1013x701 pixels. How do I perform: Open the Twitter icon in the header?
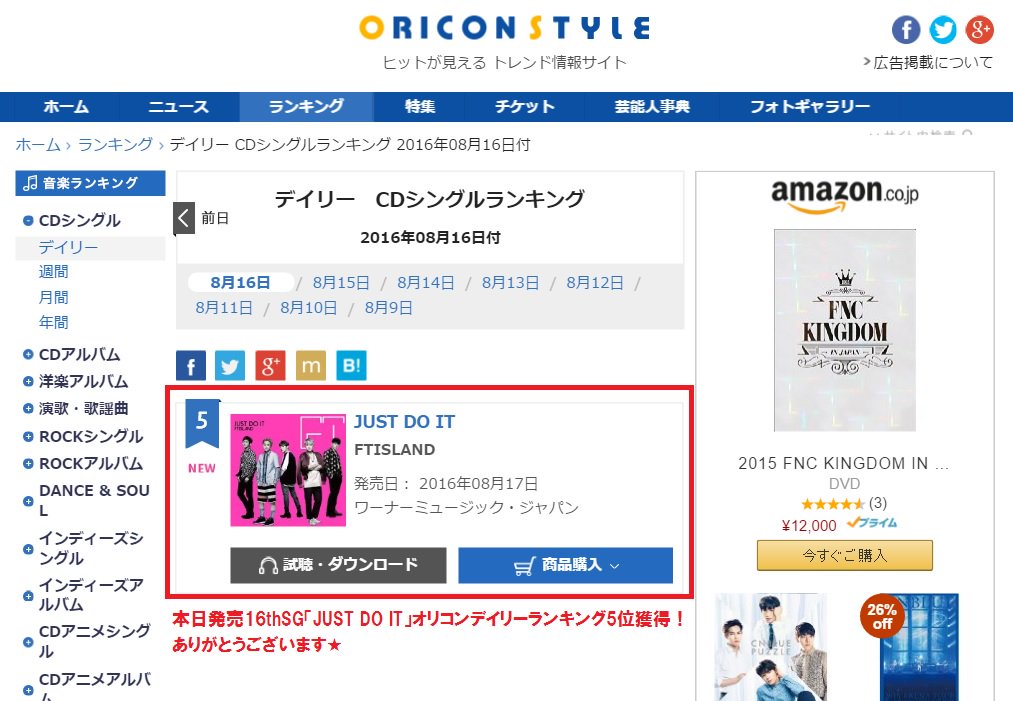943,30
